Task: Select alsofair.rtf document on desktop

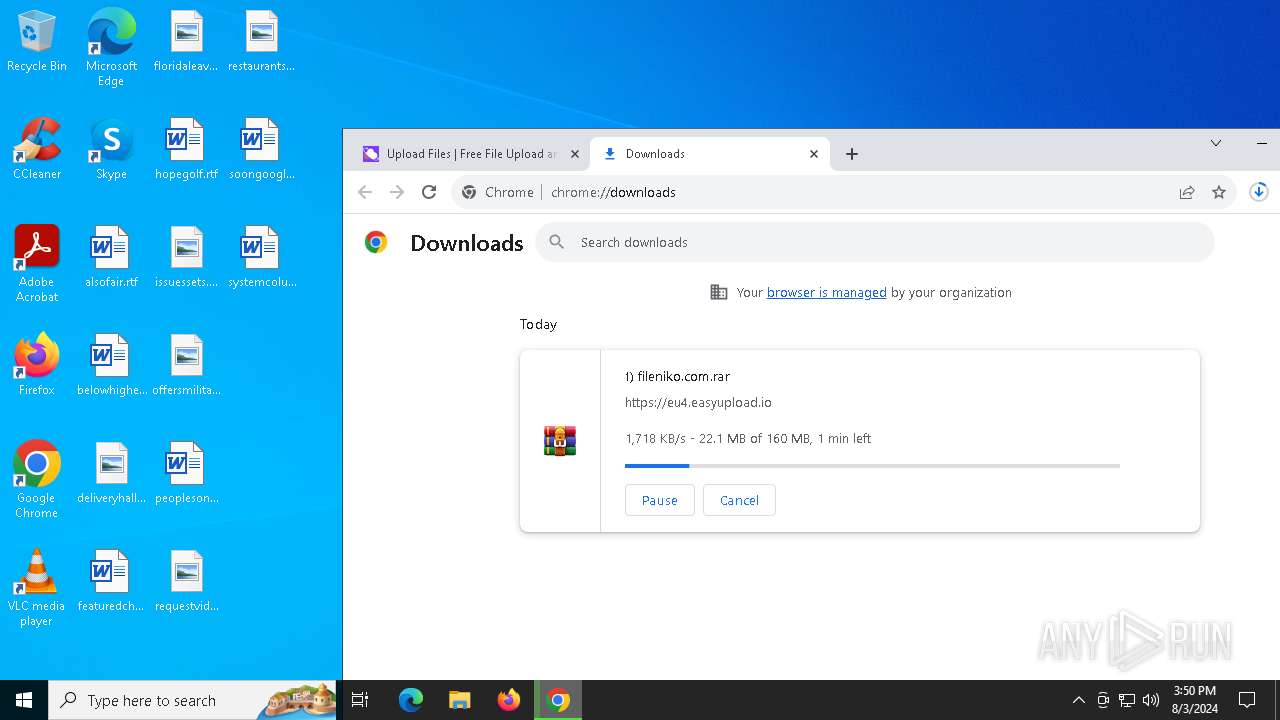Action: click(111, 258)
